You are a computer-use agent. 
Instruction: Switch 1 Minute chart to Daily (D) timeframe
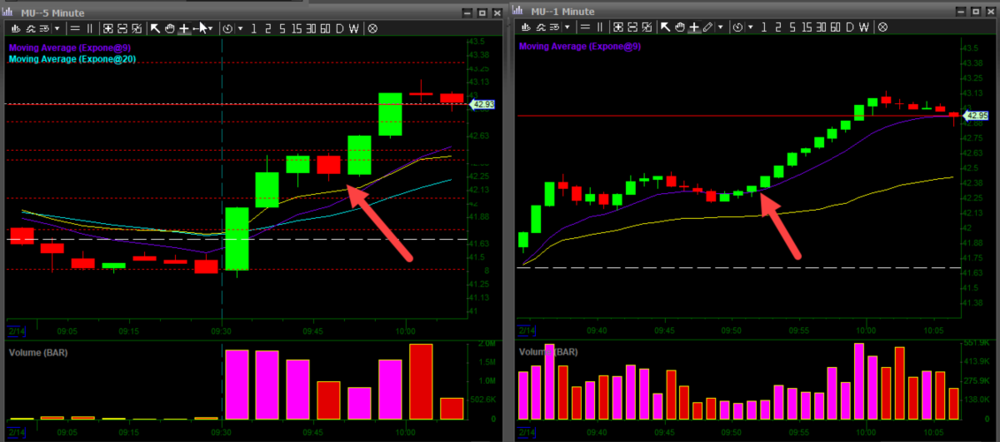tap(848, 27)
